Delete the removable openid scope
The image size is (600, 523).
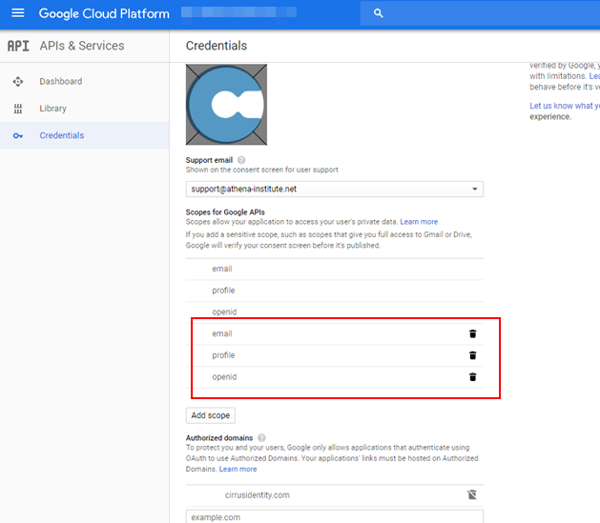473,377
